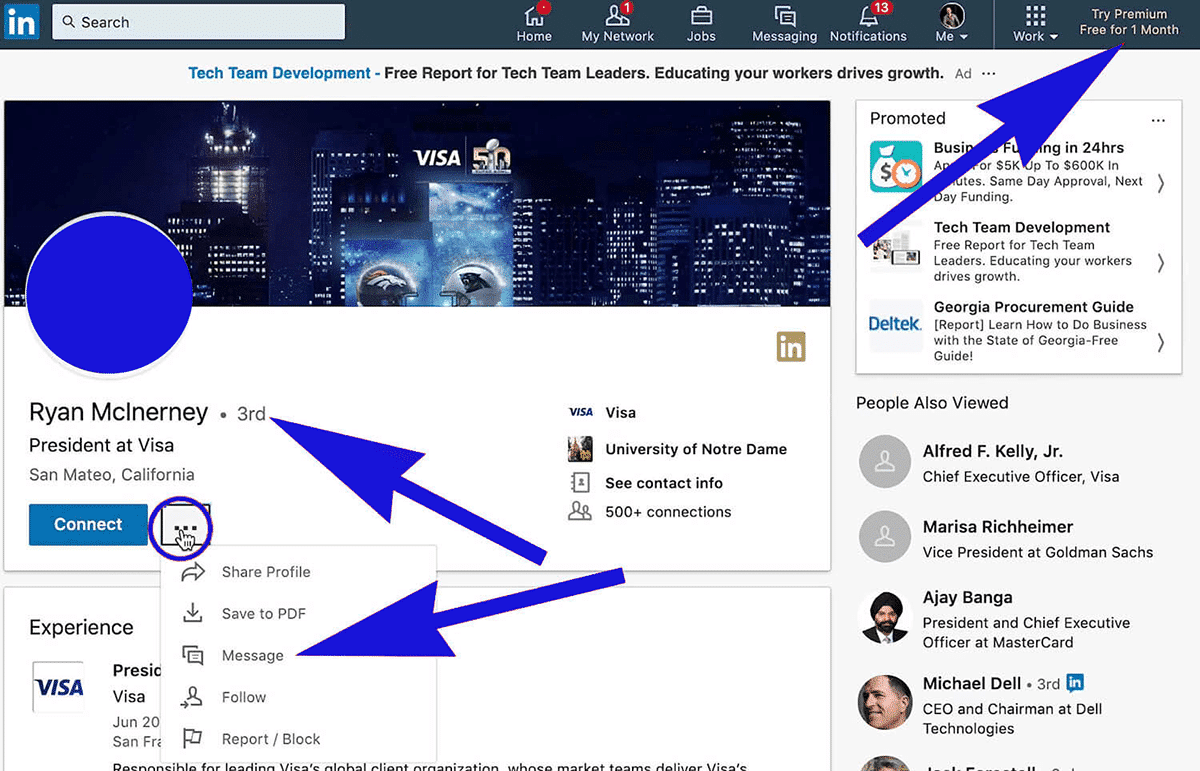
Task: Open Alfred F. Kelly, Jr. profile
Action: 993,452
